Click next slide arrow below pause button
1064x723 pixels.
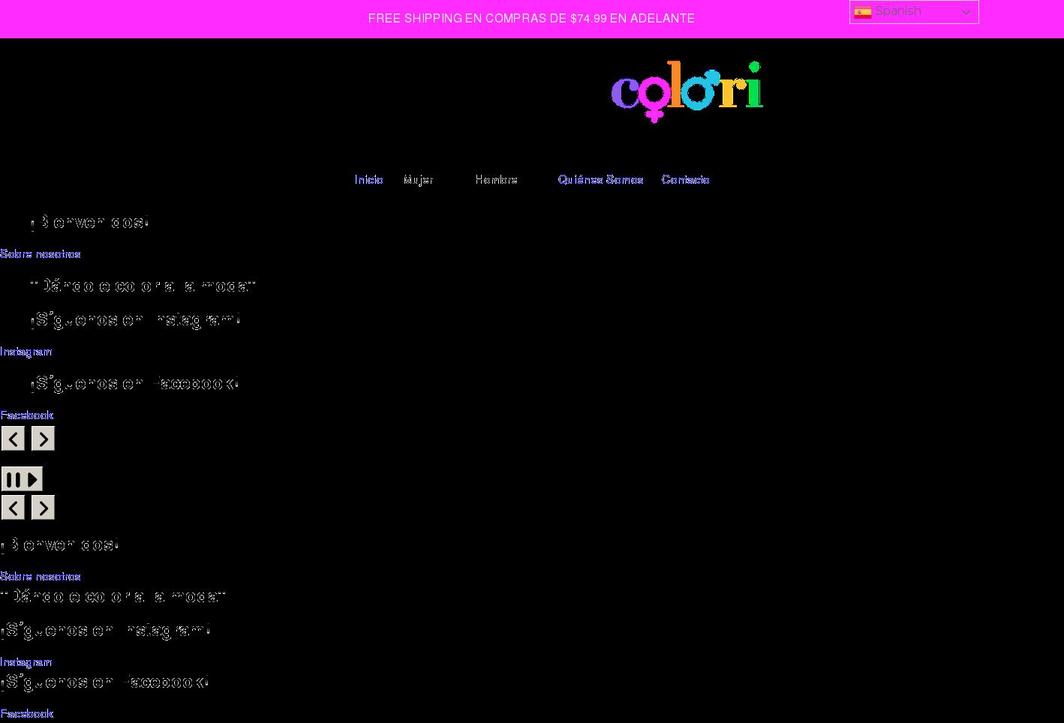43,507
